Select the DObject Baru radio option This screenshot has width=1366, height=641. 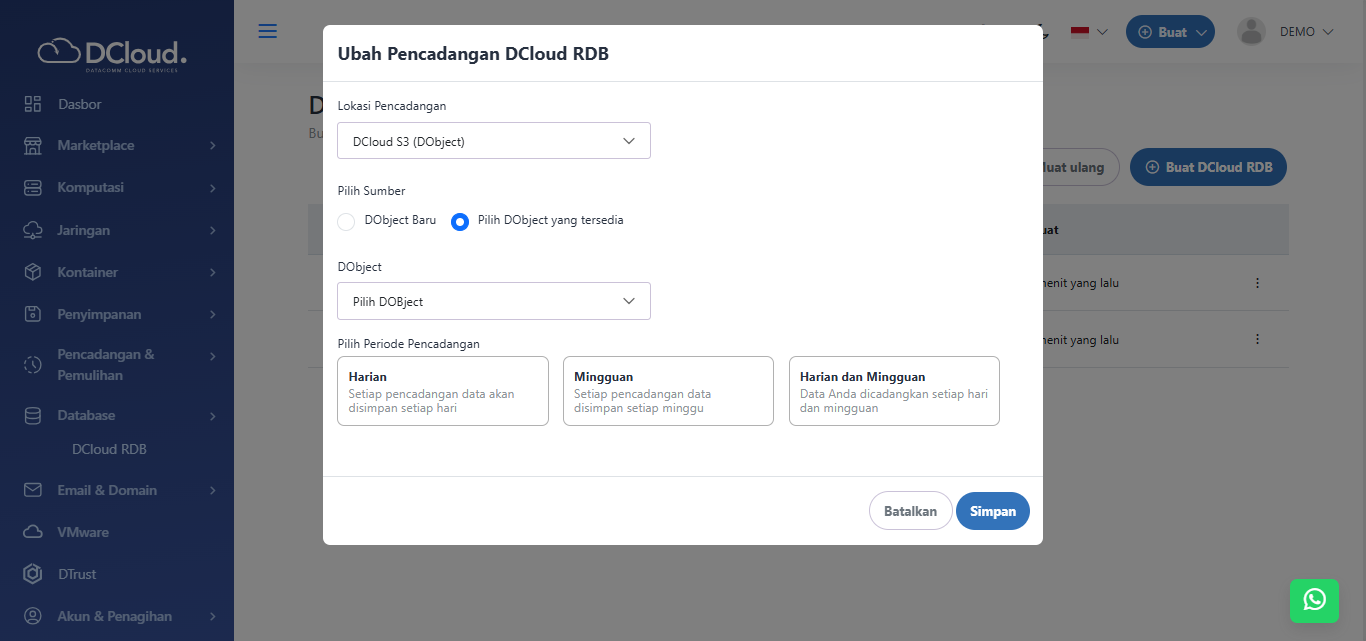coord(346,222)
